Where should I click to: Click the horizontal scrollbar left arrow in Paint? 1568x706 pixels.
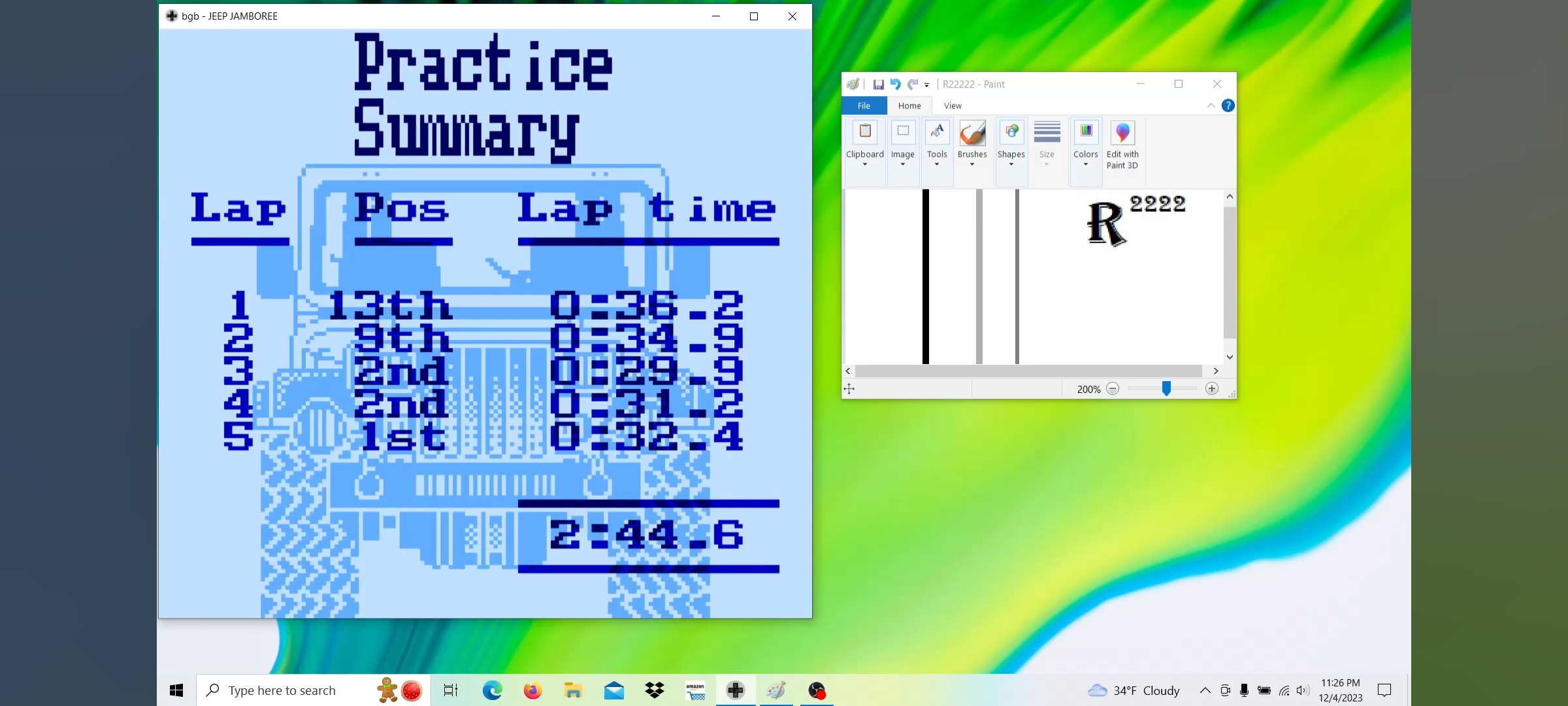[x=848, y=371]
